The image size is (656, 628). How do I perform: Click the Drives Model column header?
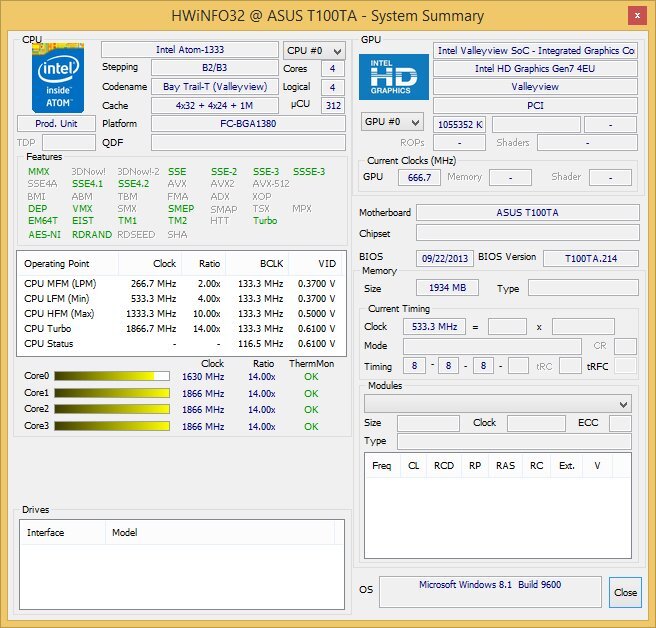(x=220, y=533)
